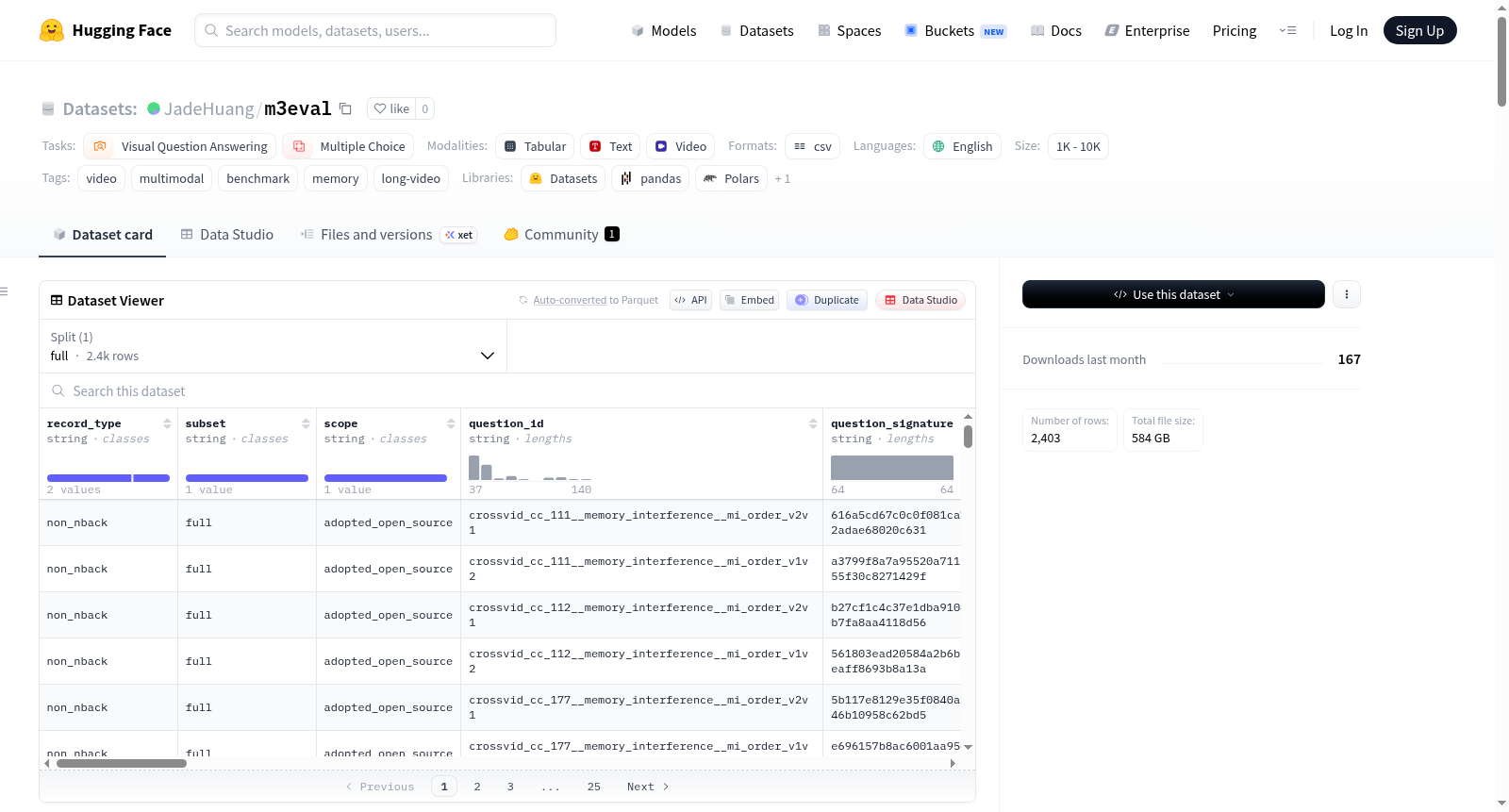The image size is (1509, 812).
Task: Click the page vertical scrollbar thumb
Action: coord(1501,61)
